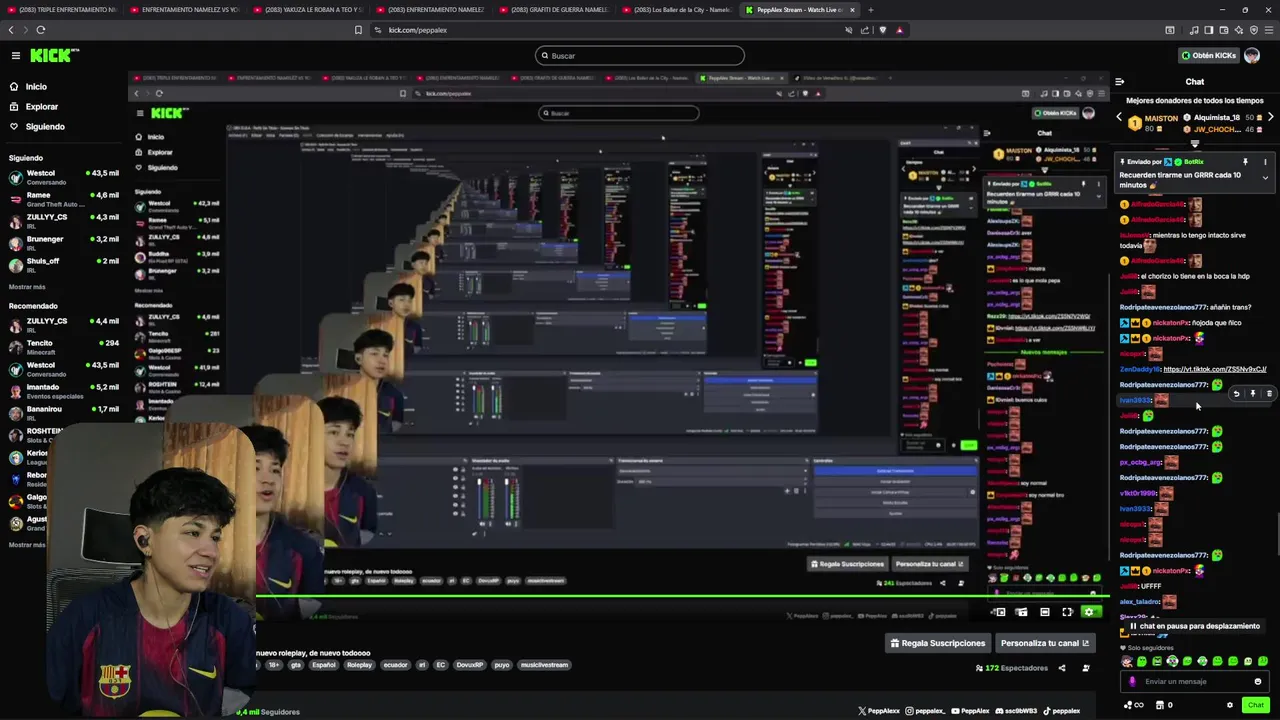Viewport: 1280px width, 720px height.
Task: Open PeppAlexx X profile link
Action: pyautogui.click(x=879, y=711)
